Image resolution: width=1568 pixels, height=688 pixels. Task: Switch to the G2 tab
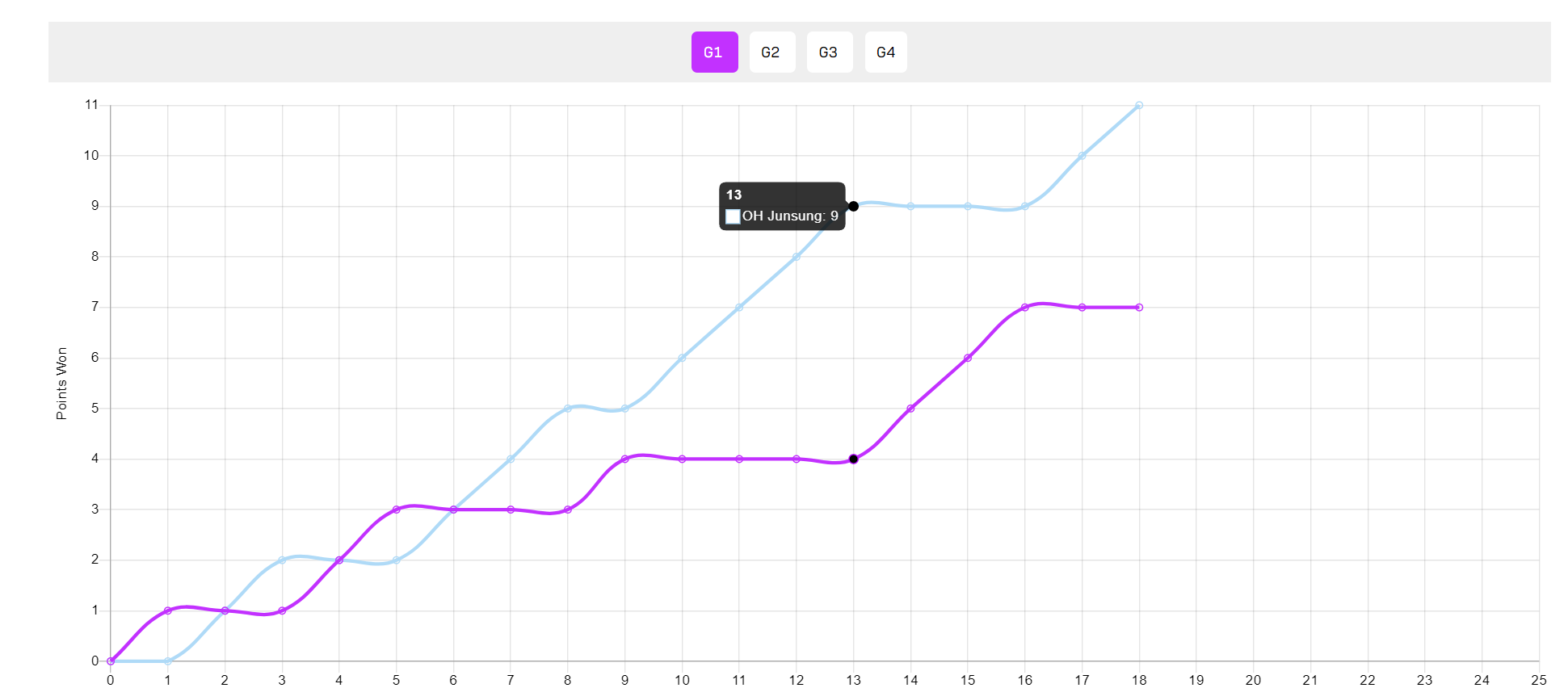(x=771, y=52)
